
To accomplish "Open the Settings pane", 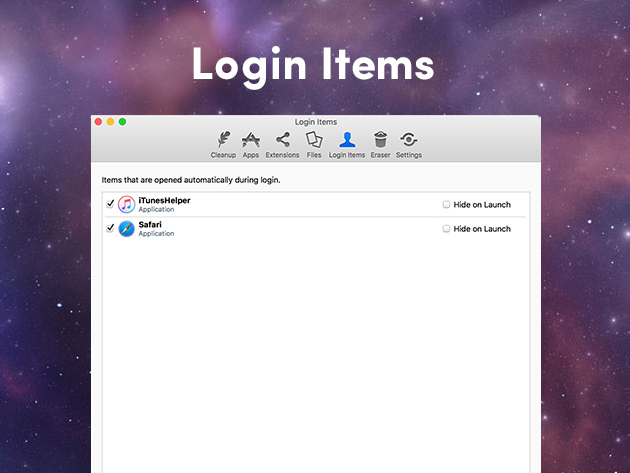I will pos(409,145).
